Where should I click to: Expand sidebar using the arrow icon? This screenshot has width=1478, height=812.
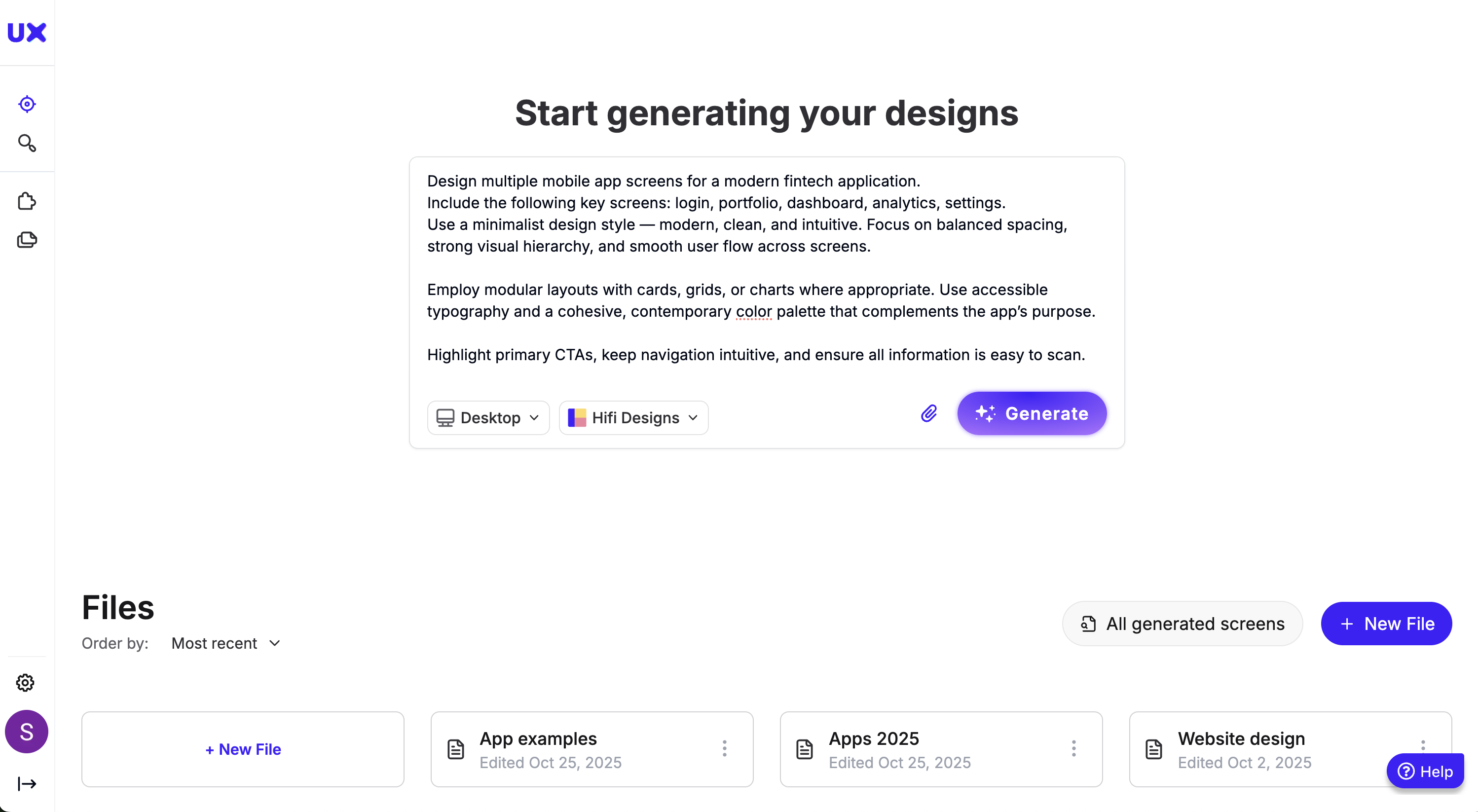click(x=27, y=783)
